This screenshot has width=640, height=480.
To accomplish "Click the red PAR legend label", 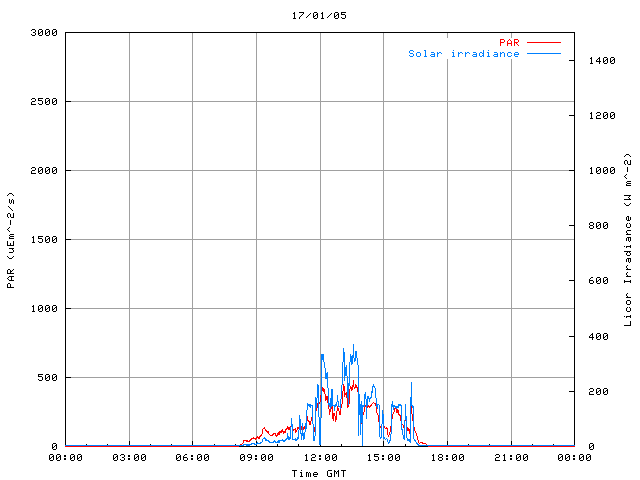I will pos(509,42).
